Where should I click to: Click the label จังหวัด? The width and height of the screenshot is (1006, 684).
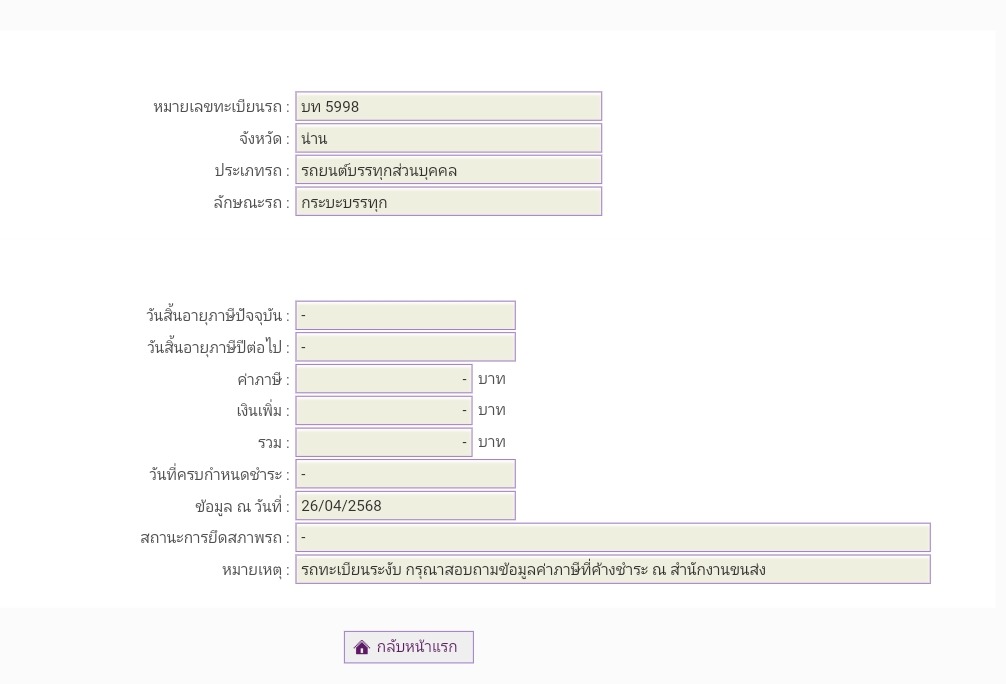tap(264, 139)
